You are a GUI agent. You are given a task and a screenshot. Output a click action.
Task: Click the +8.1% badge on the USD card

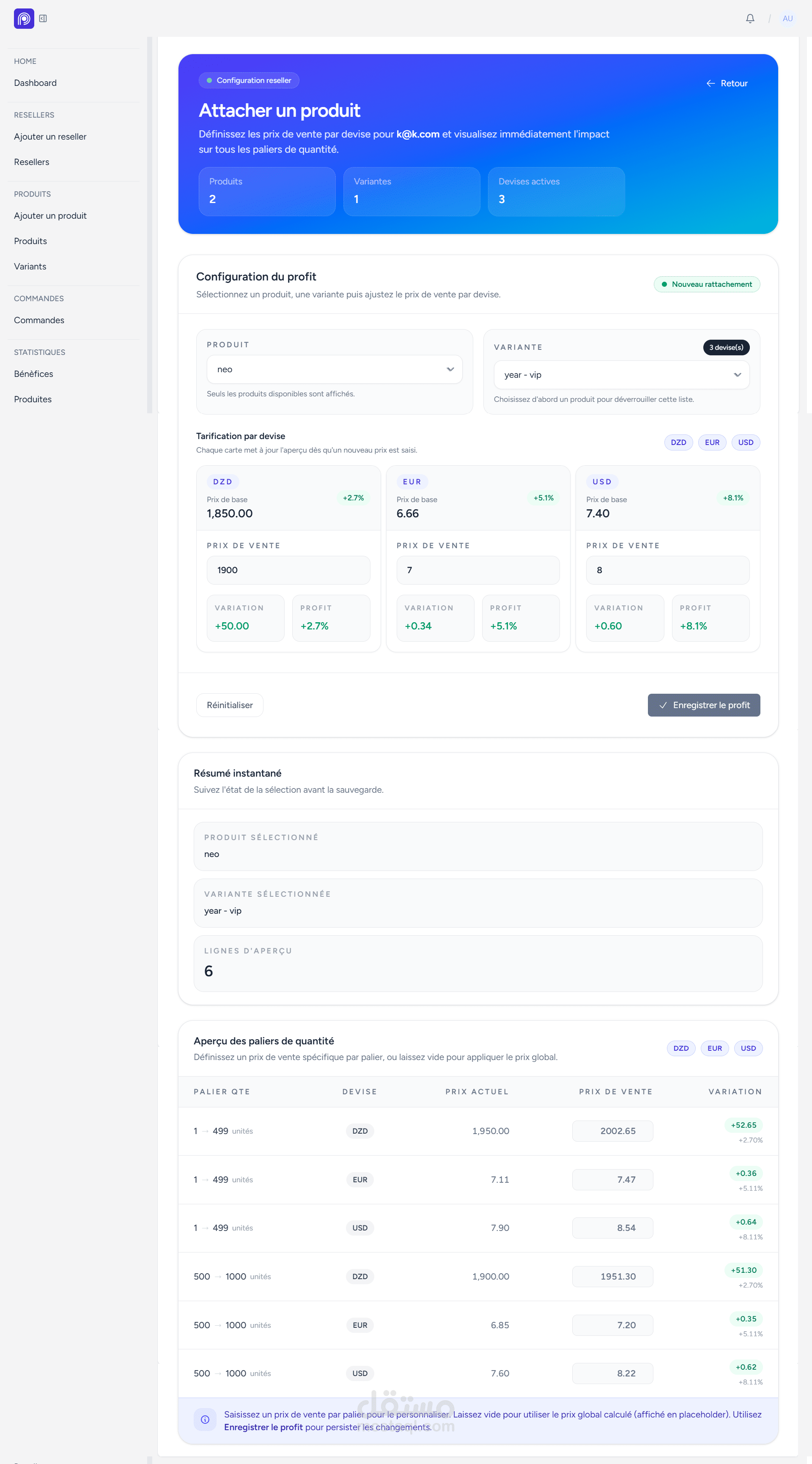click(732, 498)
